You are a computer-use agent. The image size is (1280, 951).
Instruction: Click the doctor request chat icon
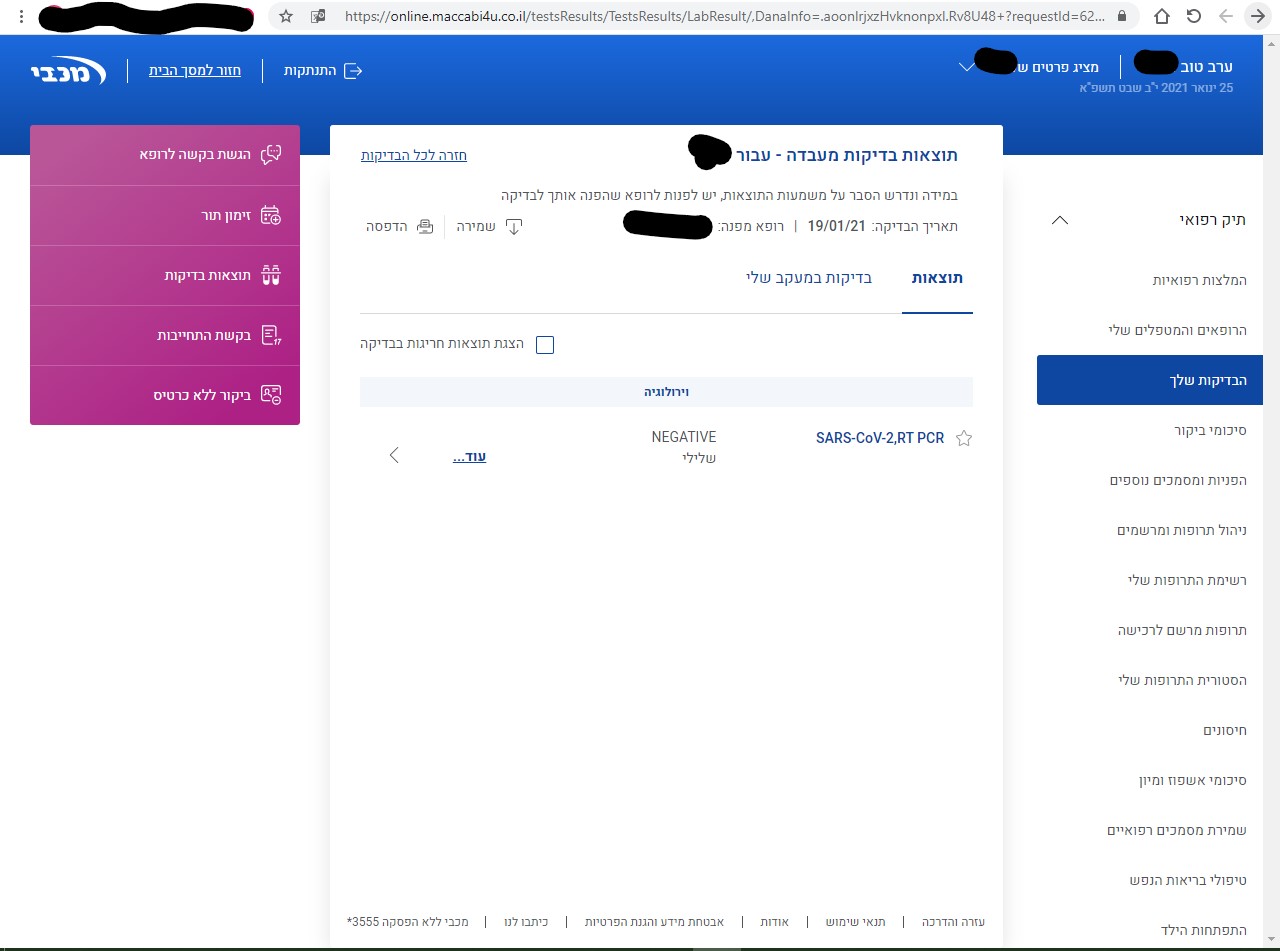(271, 154)
